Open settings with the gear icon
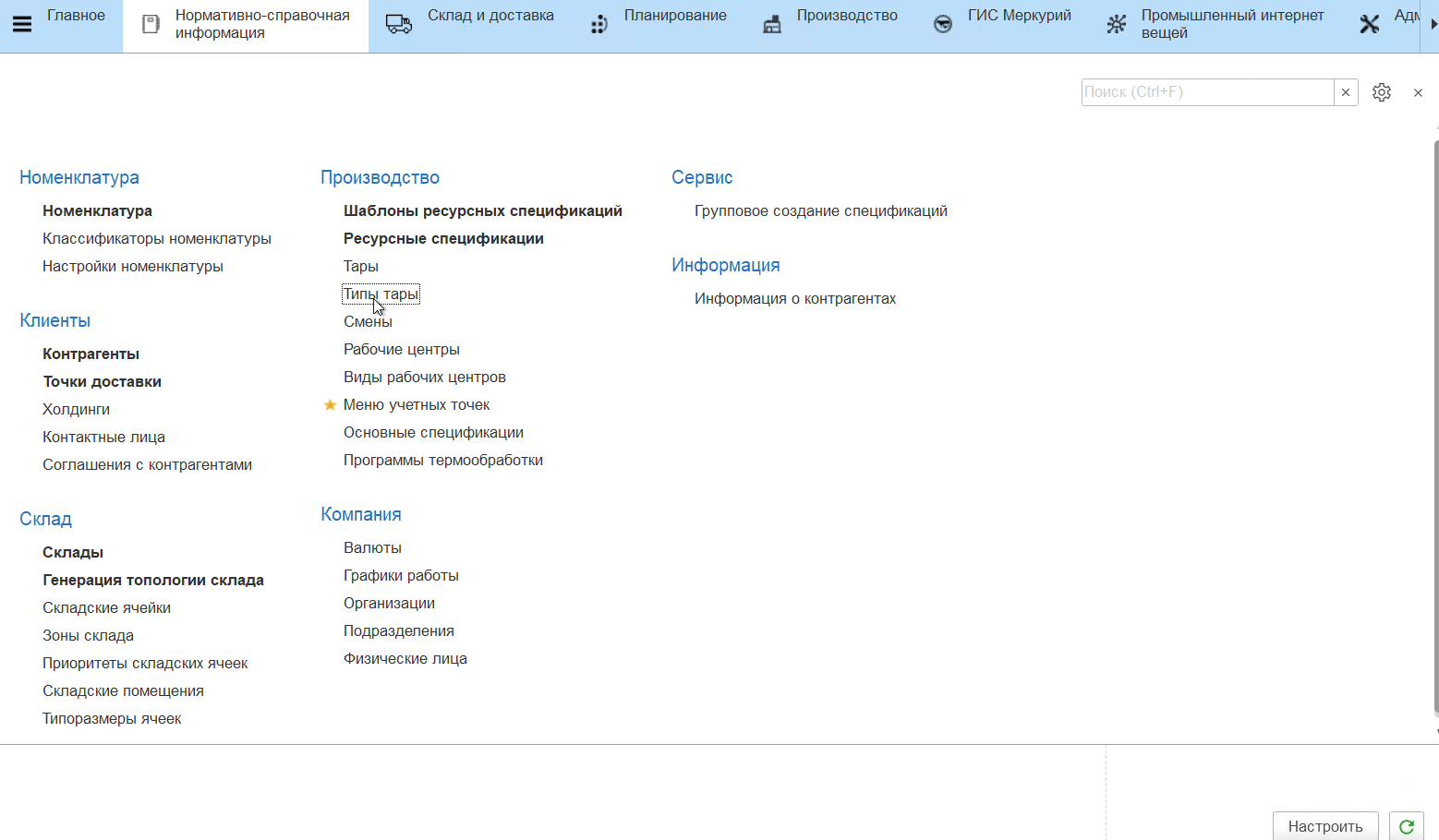Image resolution: width=1439 pixels, height=840 pixels. (x=1381, y=92)
